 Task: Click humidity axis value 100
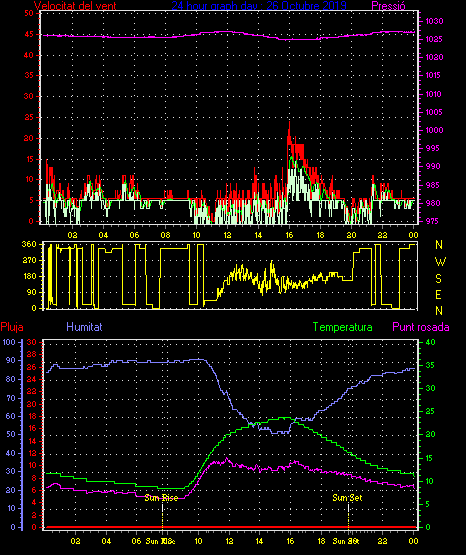click(x=9, y=342)
